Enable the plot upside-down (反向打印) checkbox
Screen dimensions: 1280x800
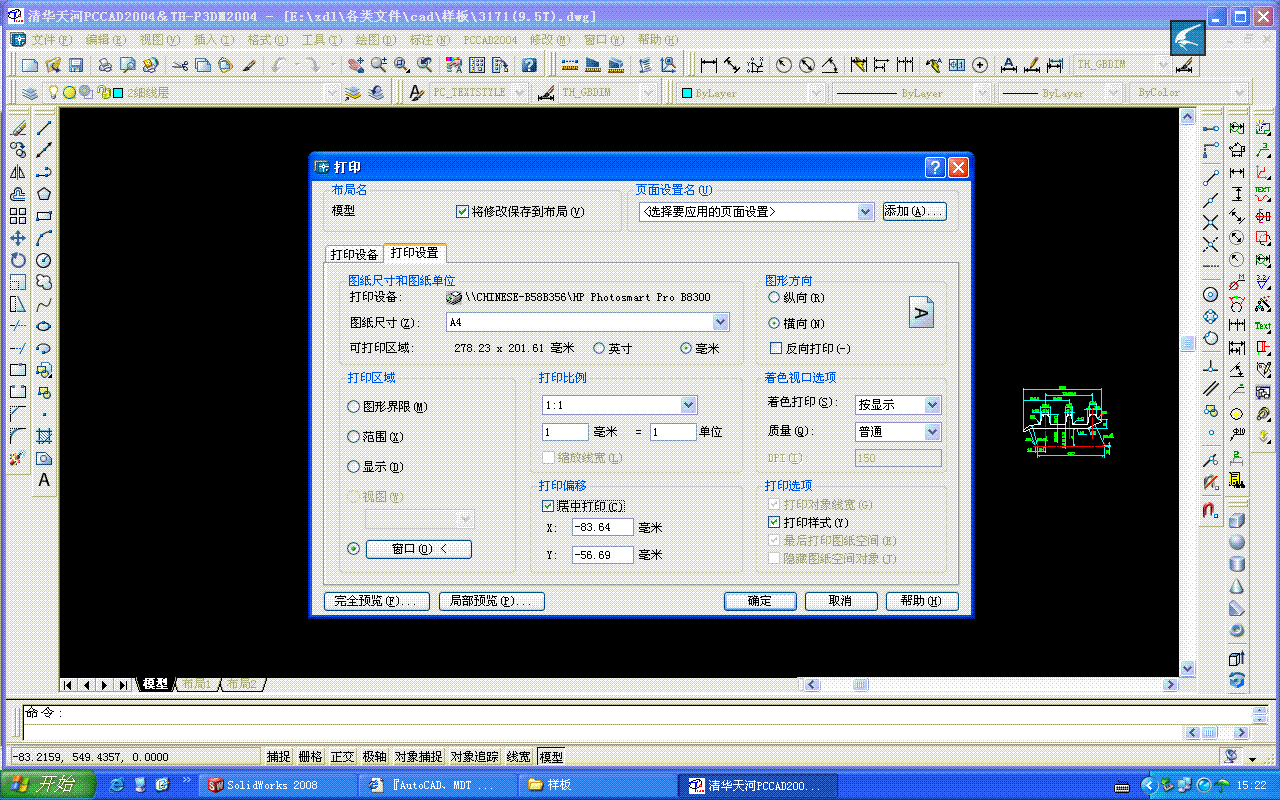776,348
